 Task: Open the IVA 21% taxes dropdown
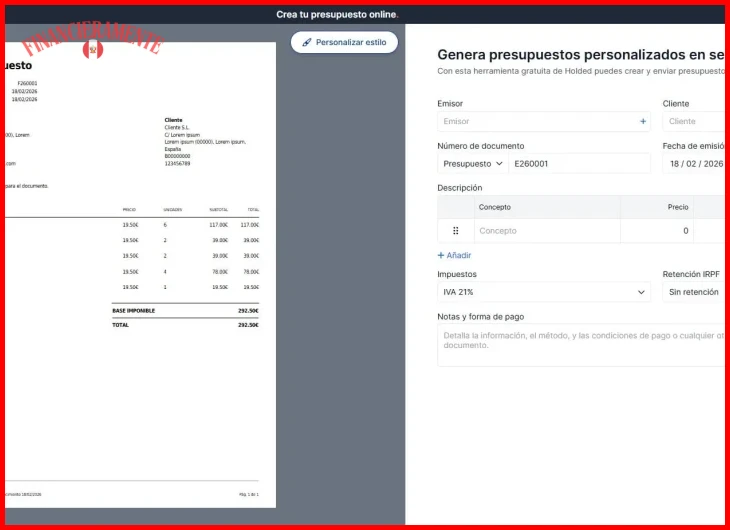click(x=544, y=292)
